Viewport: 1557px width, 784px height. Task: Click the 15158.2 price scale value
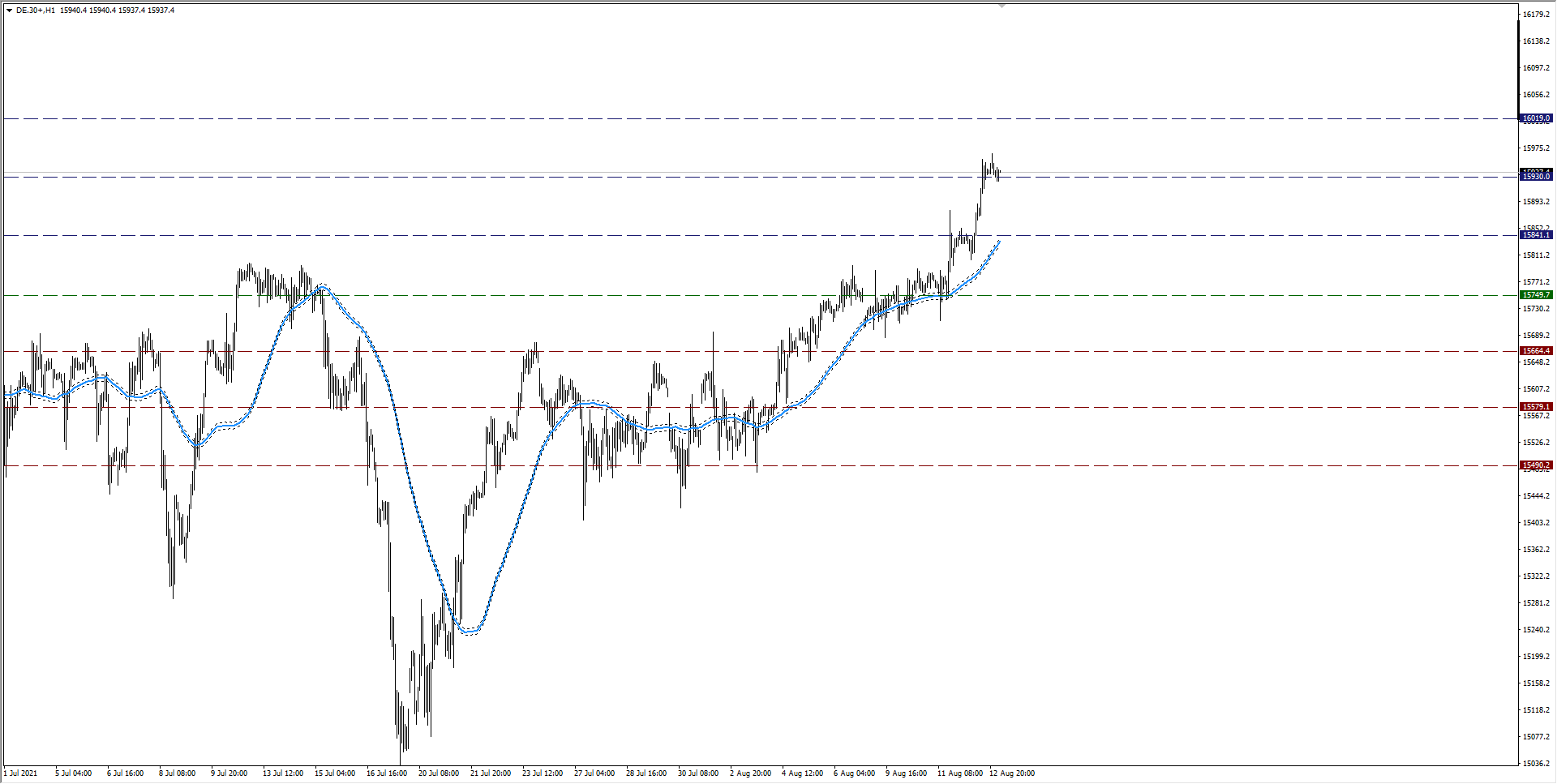coord(1536,683)
